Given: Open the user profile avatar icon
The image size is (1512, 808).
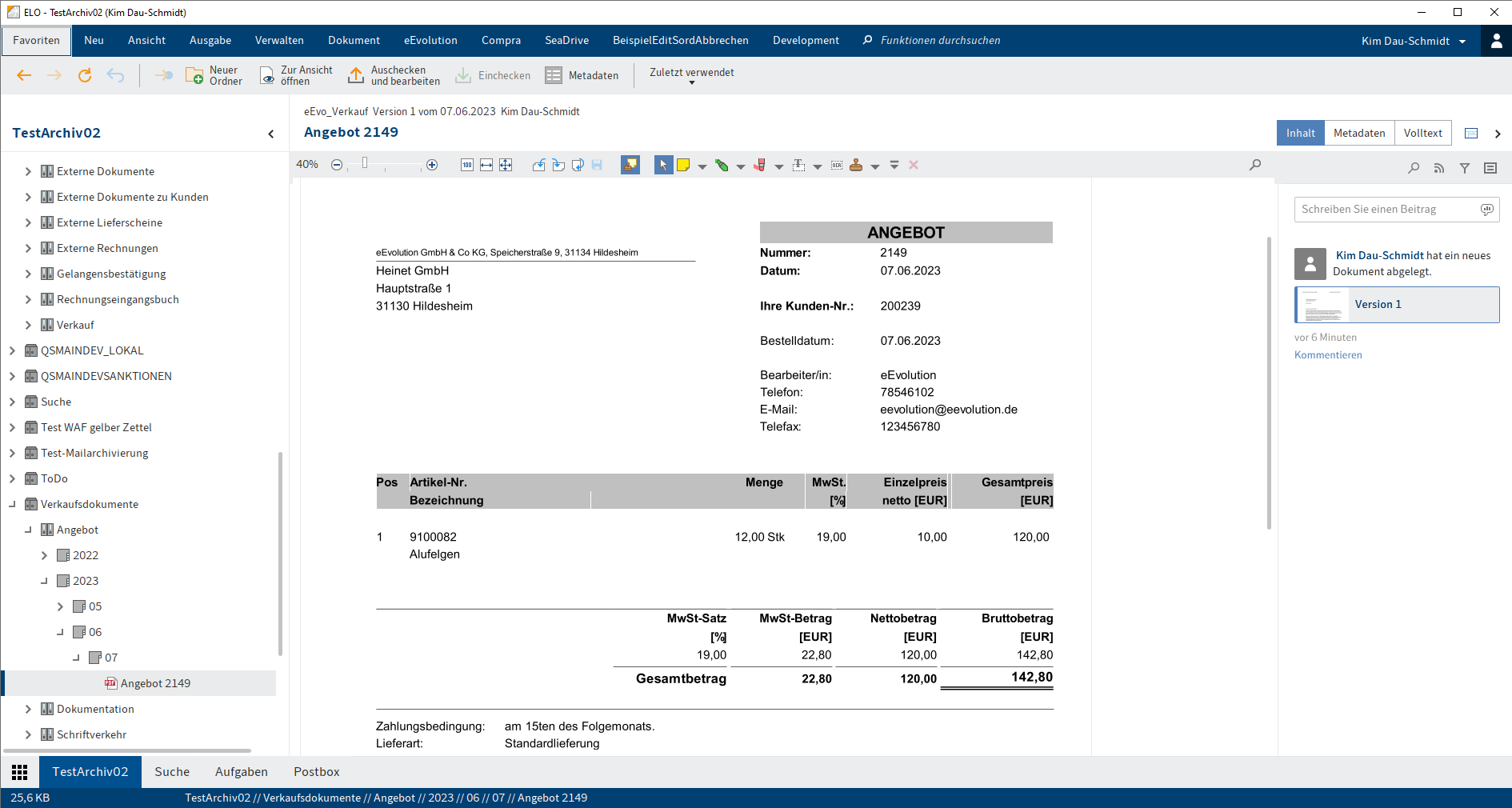Looking at the screenshot, I should click(x=1496, y=41).
